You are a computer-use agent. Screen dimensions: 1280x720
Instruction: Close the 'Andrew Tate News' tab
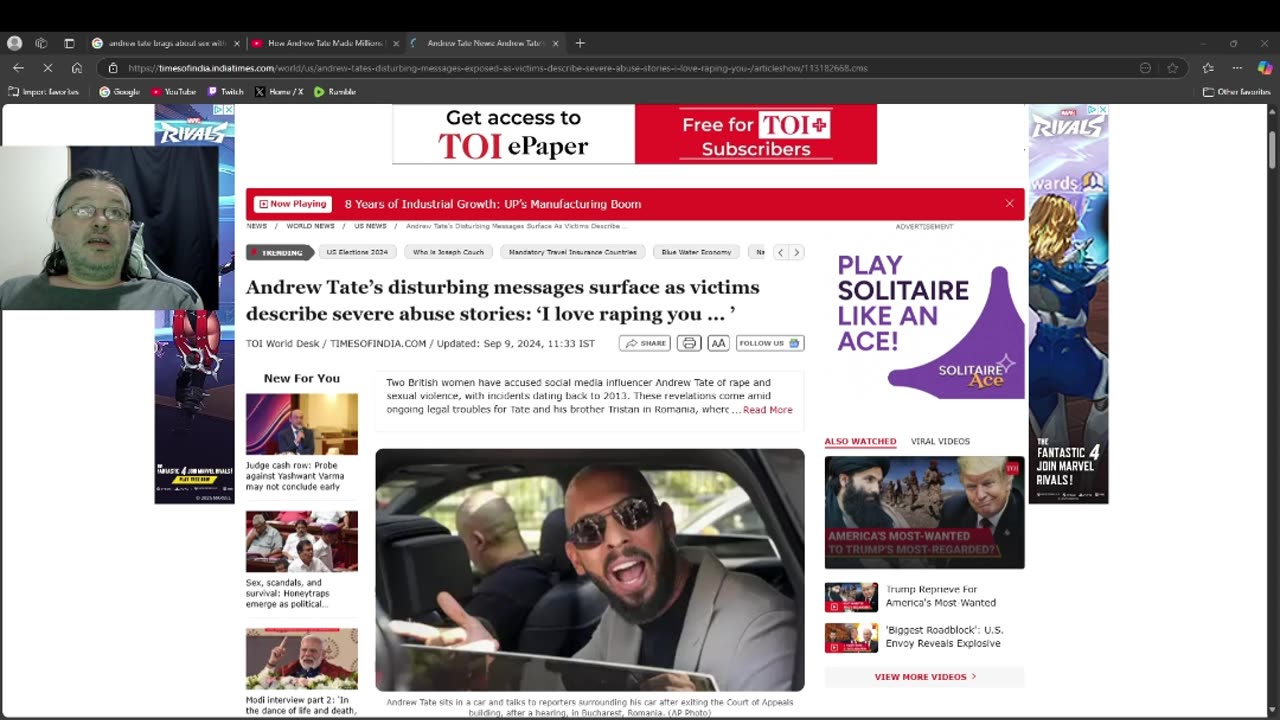(x=555, y=43)
